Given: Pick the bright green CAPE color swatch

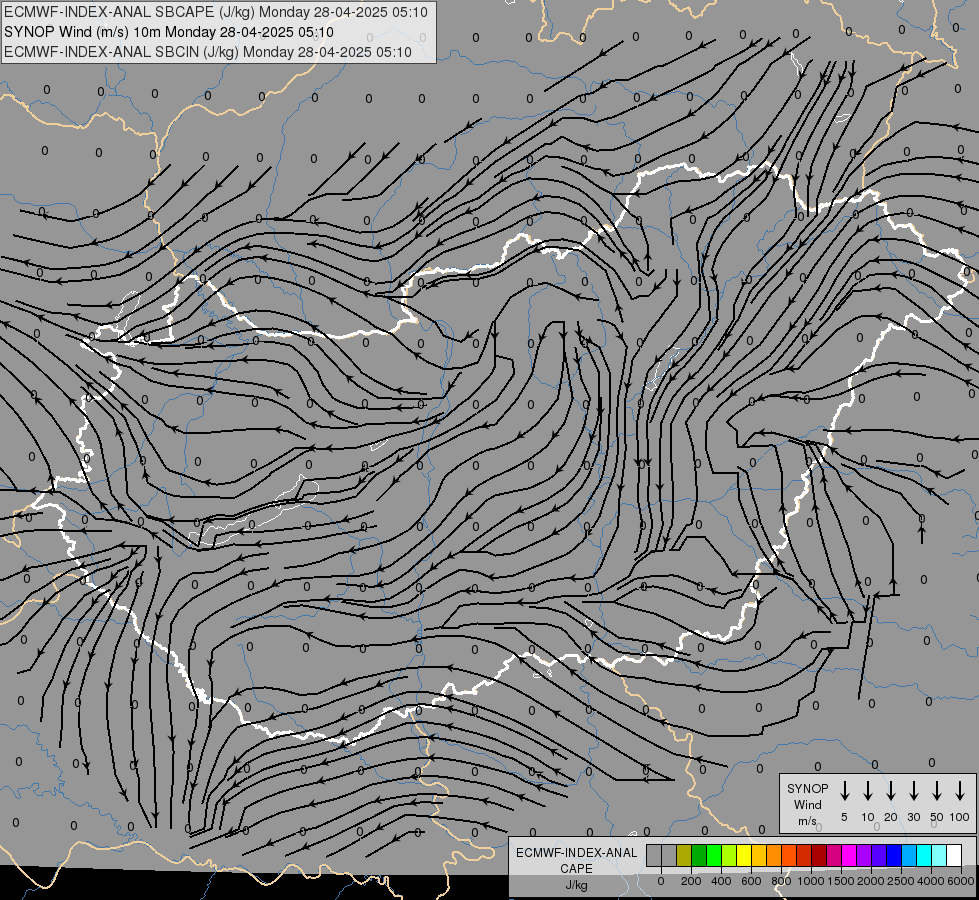Looking at the screenshot, I should pos(714,855).
